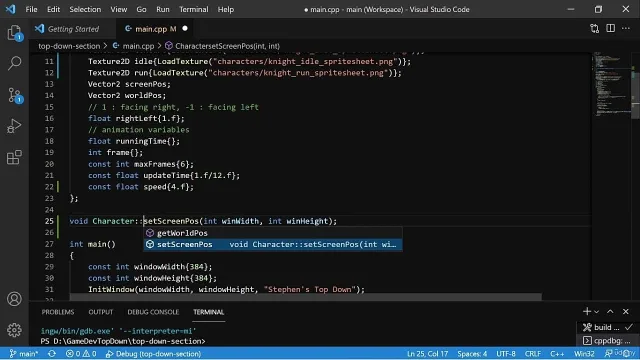This screenshot has height=360, width=640.
Task: Open changes compare icon in editor toolbar
Action: tap(594, 29)
